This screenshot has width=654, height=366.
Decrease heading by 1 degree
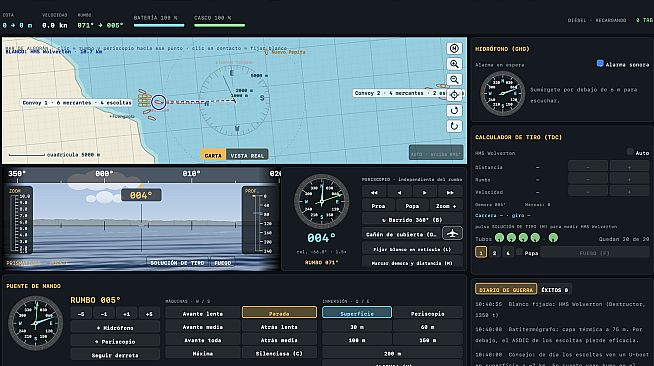104,314
